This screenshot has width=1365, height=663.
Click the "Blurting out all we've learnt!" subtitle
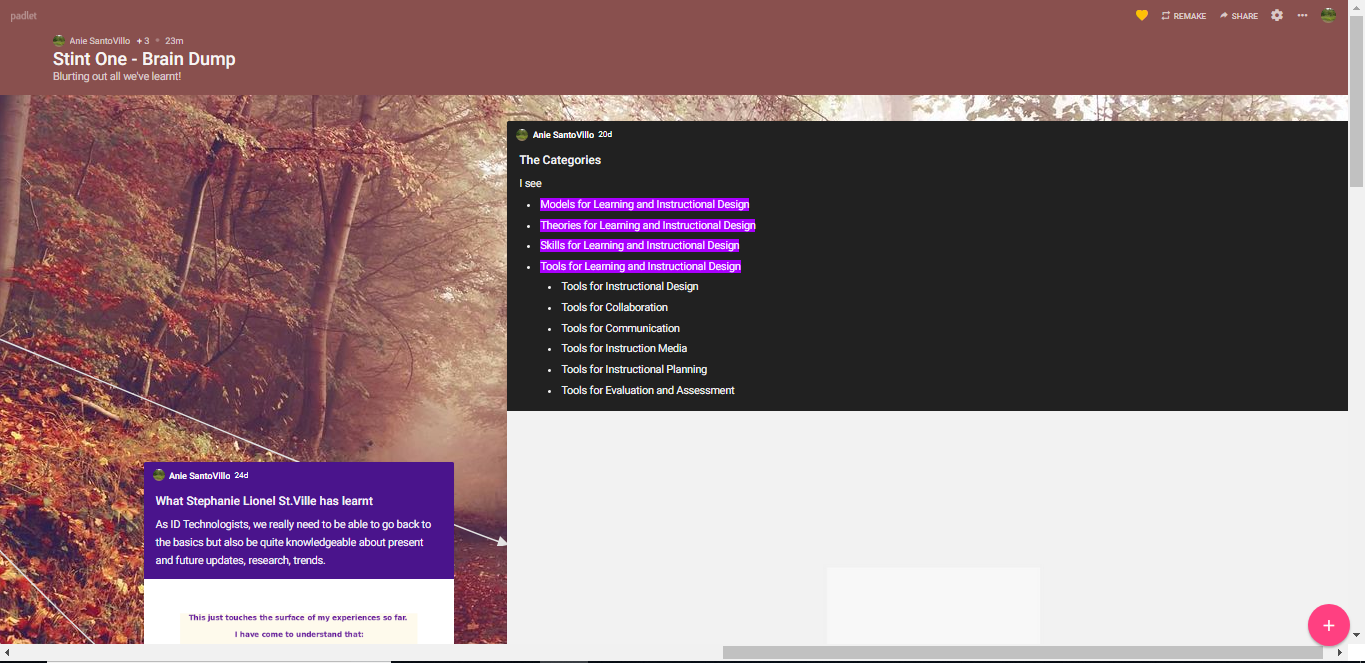pos(117,76)
